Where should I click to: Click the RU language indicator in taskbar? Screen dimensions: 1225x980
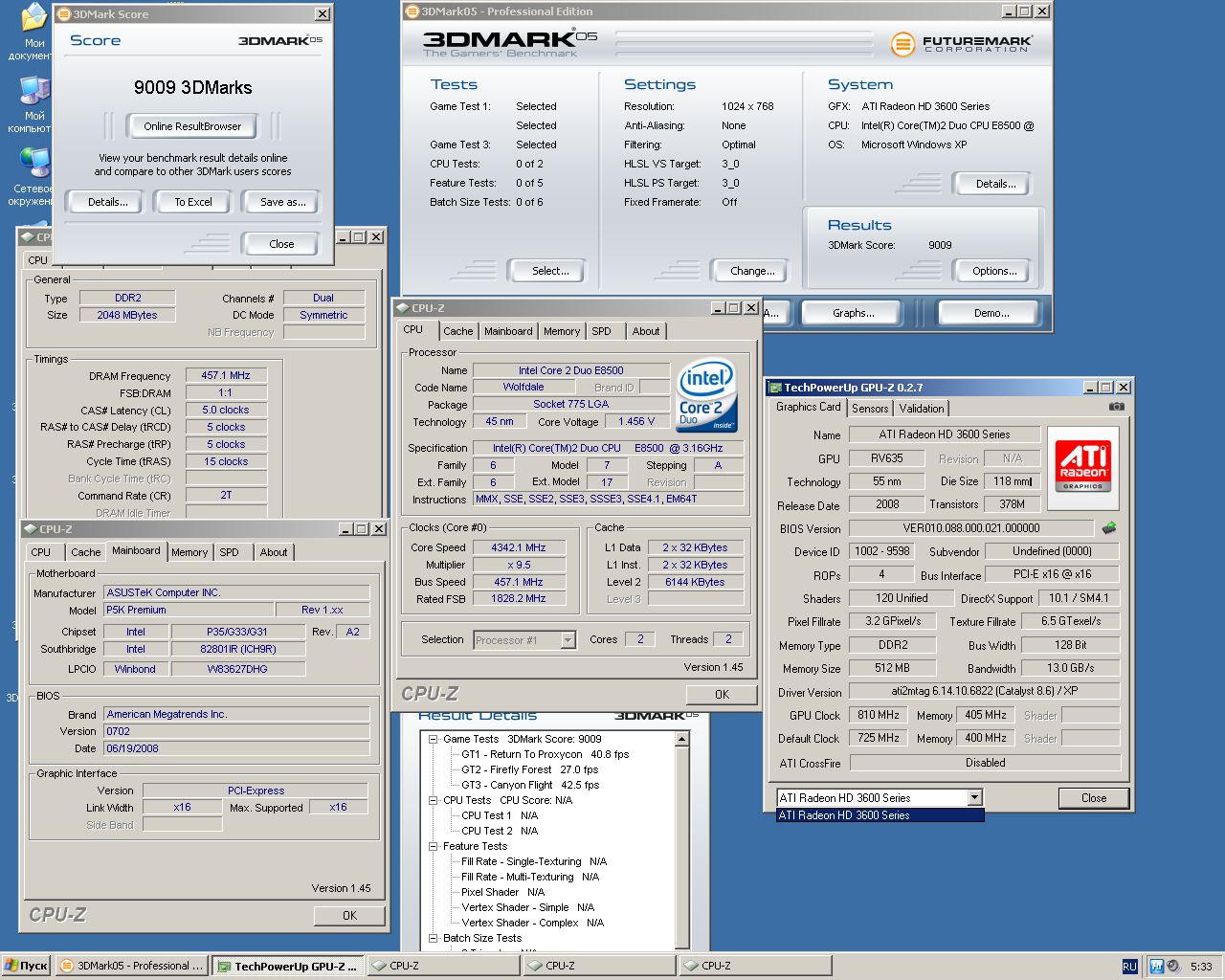coord(1129,967)
